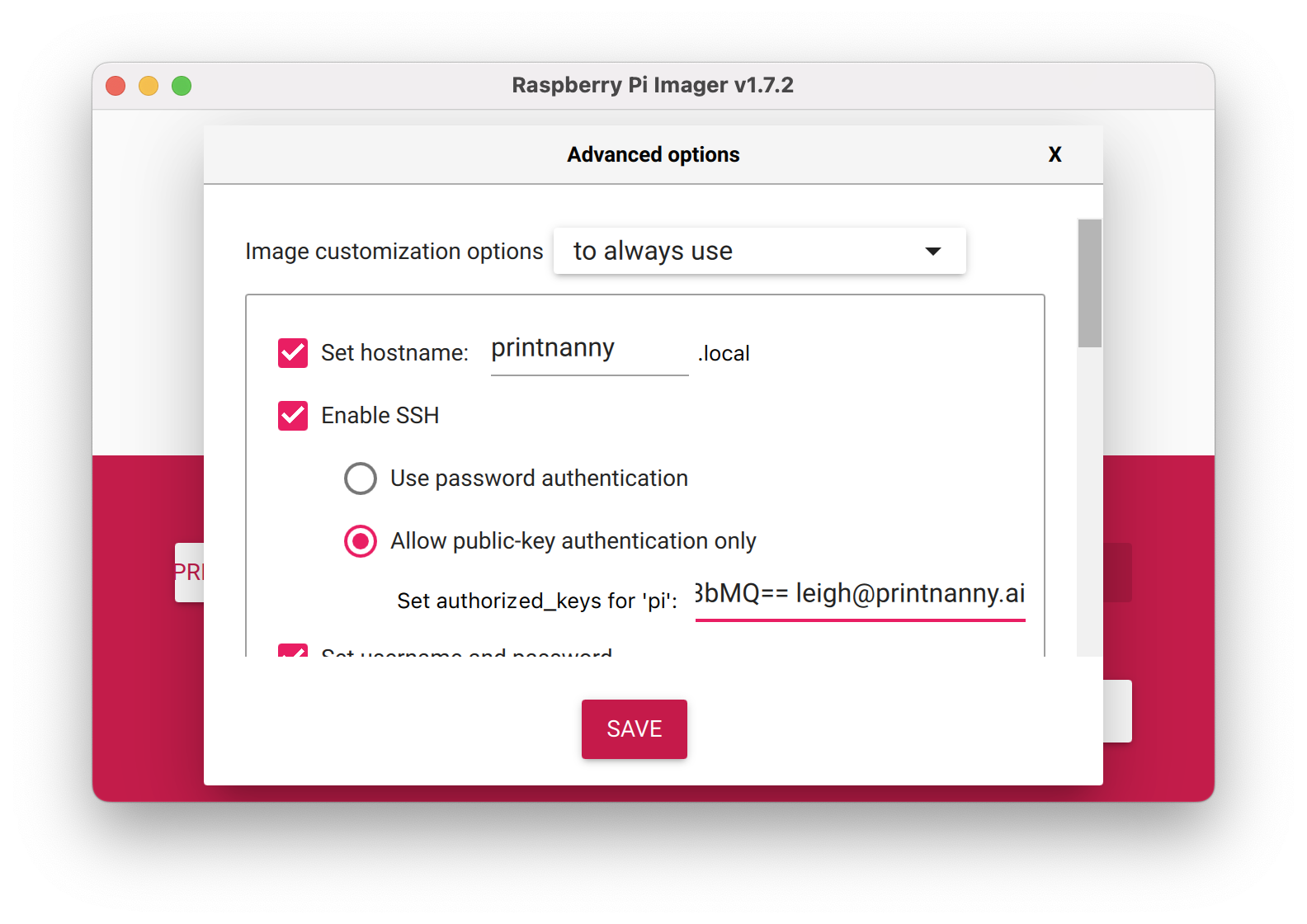Viewport: 1307px width, 924px height.
Task: Select Use password authentication radio
Action: pos(361,478)
